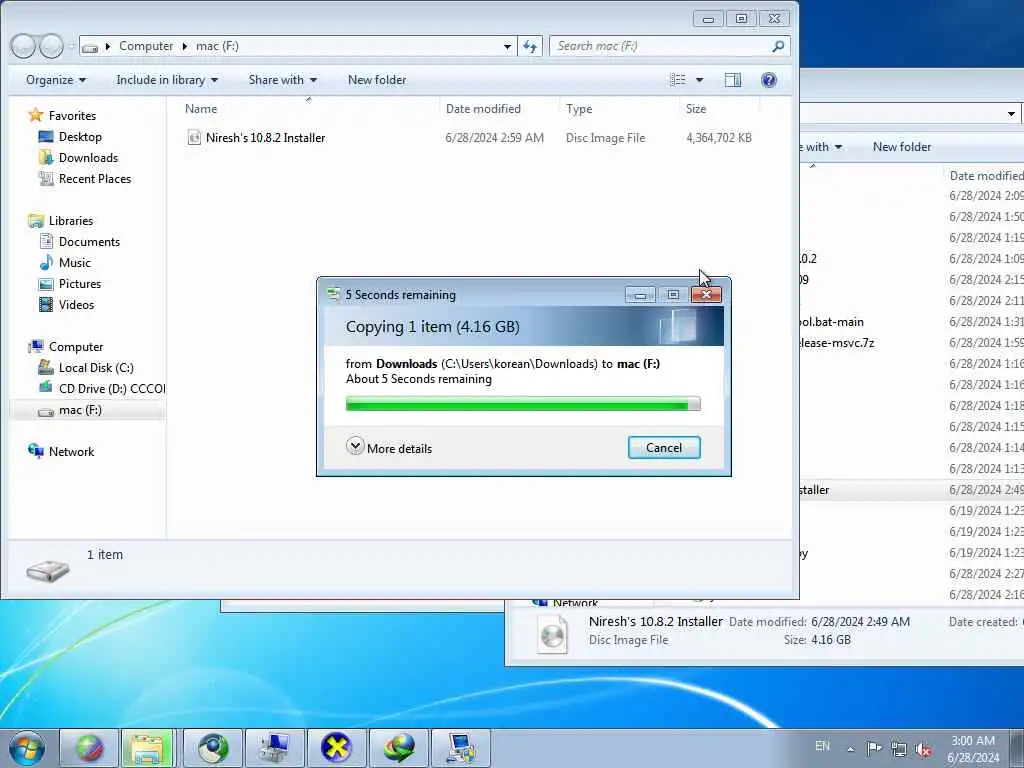Click the yellow X icon on taskbar
Screen dimensions: 1024x768
pos(336,748)
